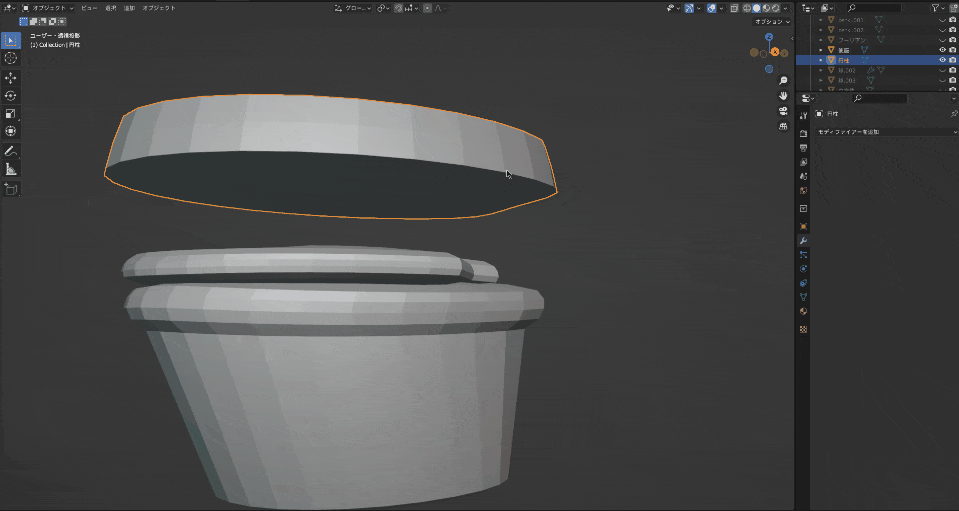Expand the フーリアン row in outliner
The height and width of the screenshot is (511, 959).
pyautogui.click(x=821, y=40)
